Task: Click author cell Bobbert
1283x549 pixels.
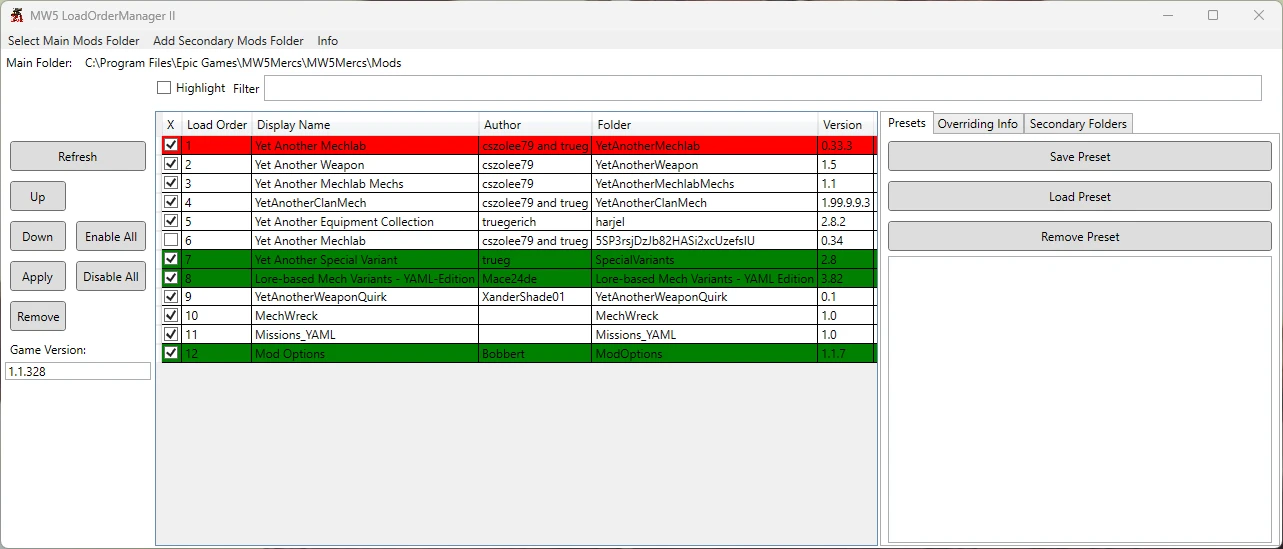Action: [535, 353]
